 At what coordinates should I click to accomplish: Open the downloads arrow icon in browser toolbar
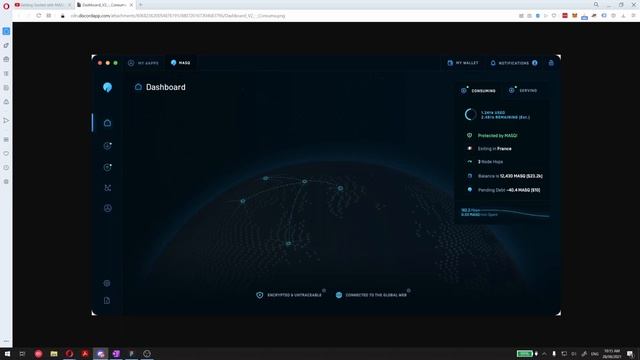click(x=623, y=16)
